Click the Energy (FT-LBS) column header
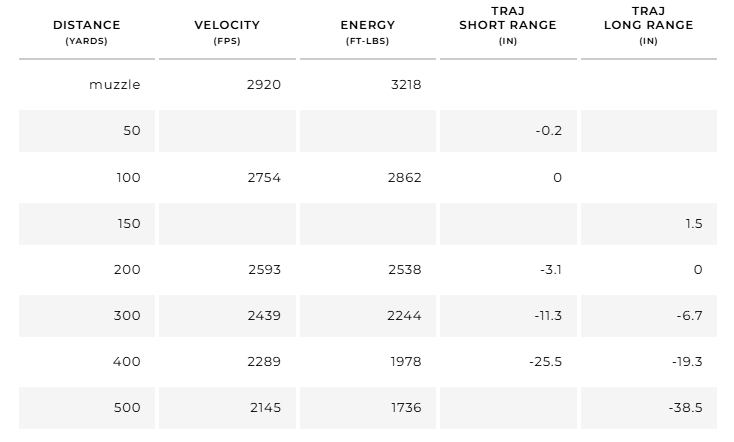Viewport: 734px width, 442px height. click(367, 31)
